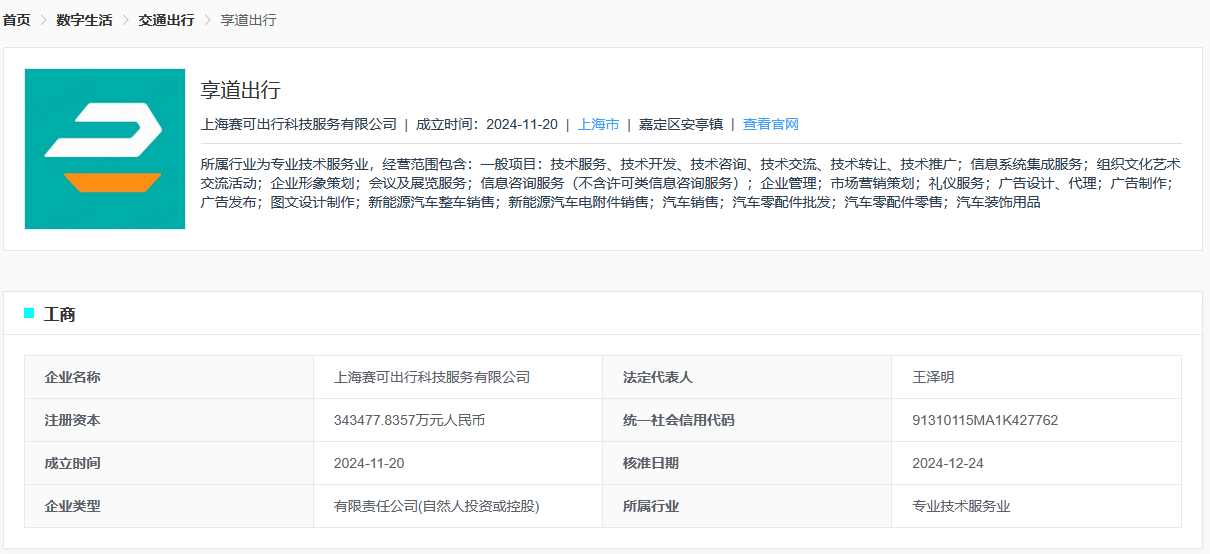The image size is (1210, 554).
Task: Select 专业技术服务业 table value
Action: (961, 507)
